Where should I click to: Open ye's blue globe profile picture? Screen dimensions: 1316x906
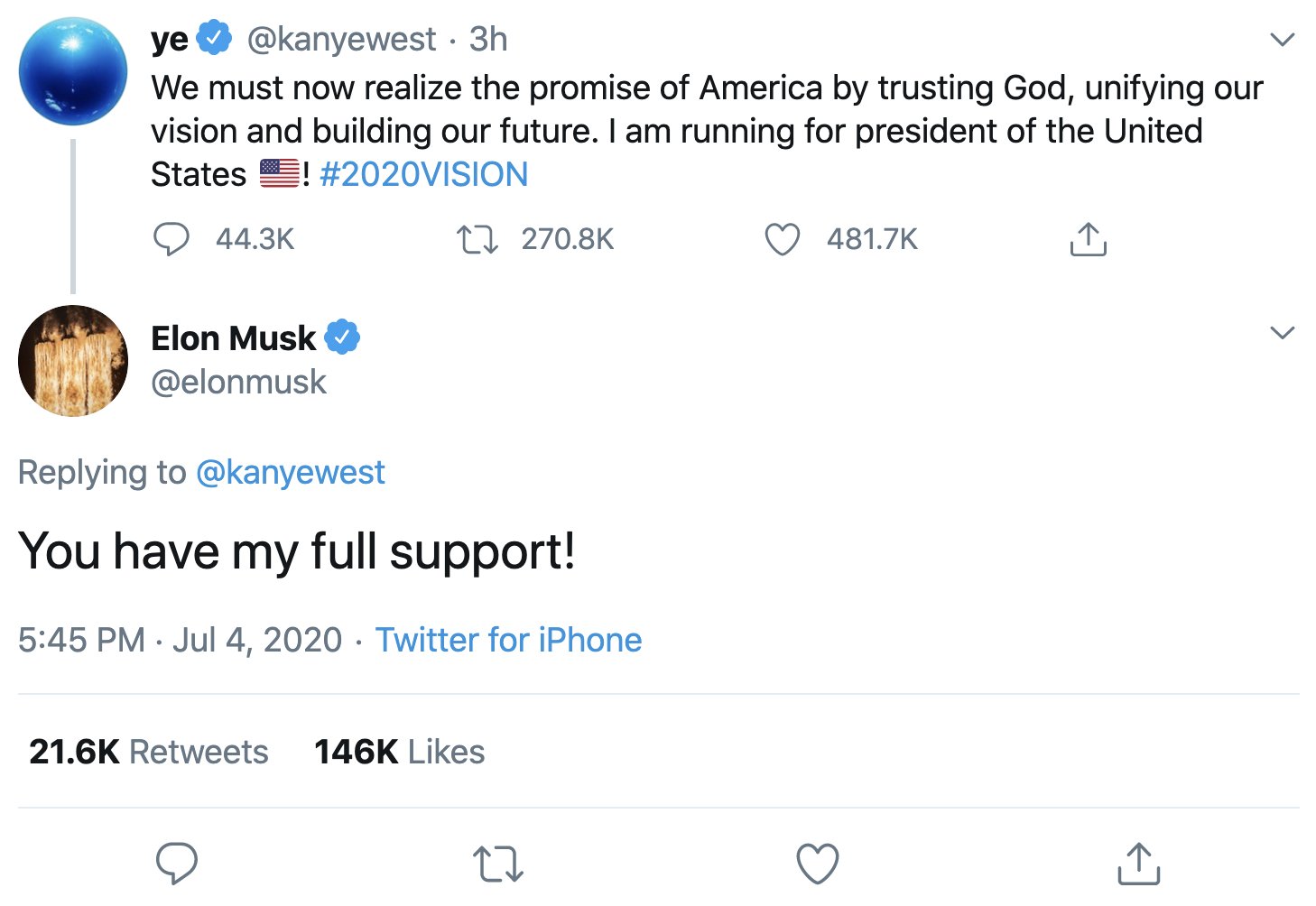point(73,71)
